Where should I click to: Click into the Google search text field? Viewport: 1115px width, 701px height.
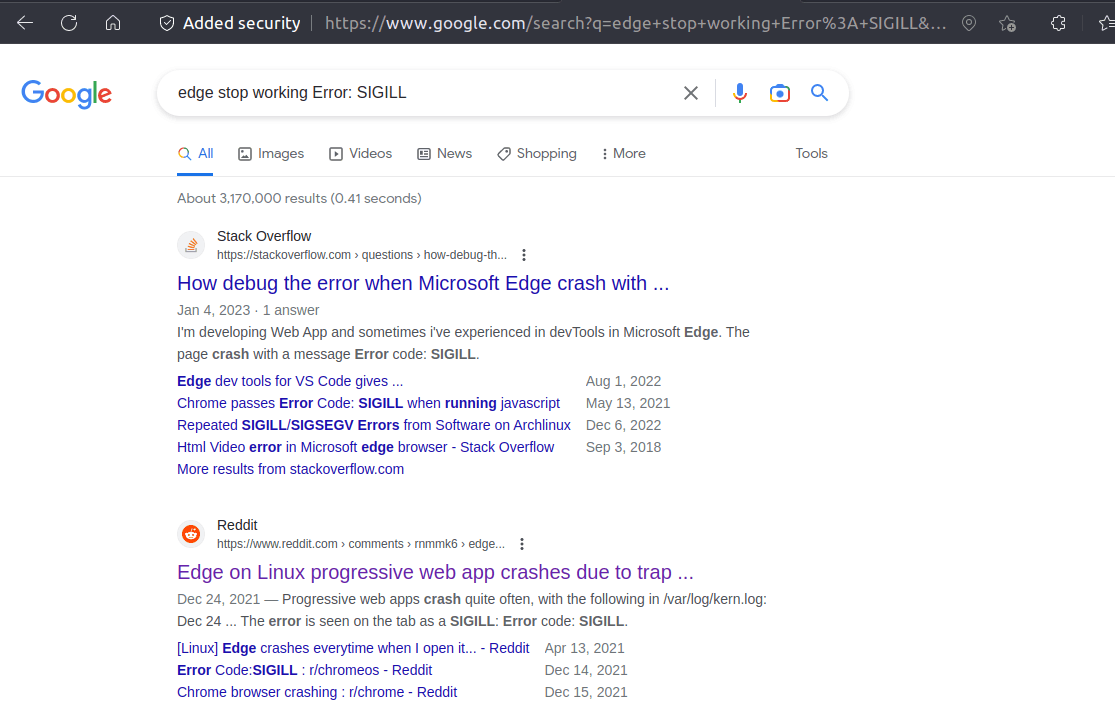pyautogui.click(x=420, y=93)
